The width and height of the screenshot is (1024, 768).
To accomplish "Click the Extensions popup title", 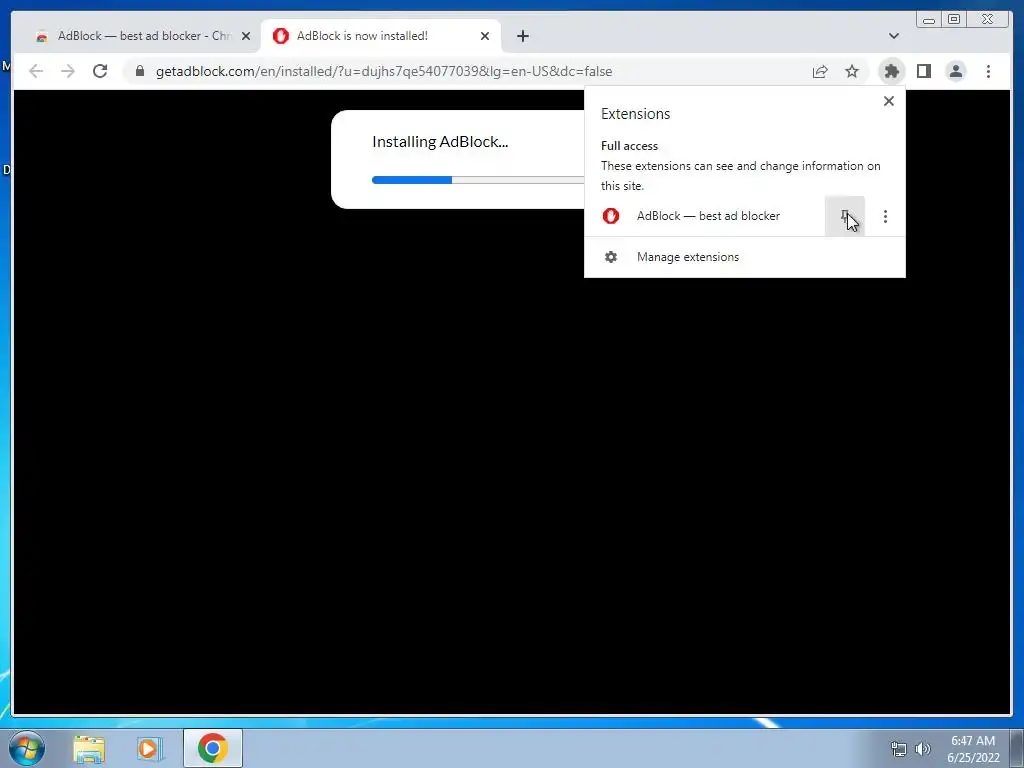I will point(635,114).
